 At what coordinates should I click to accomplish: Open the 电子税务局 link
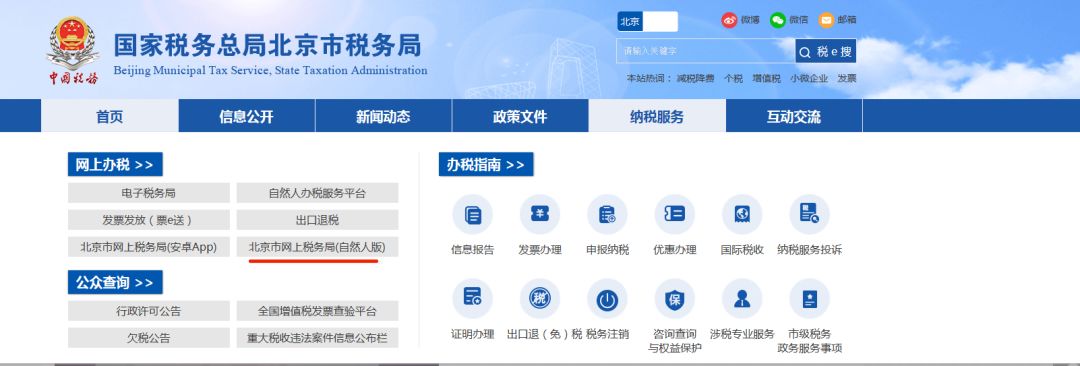coord(149,193)
